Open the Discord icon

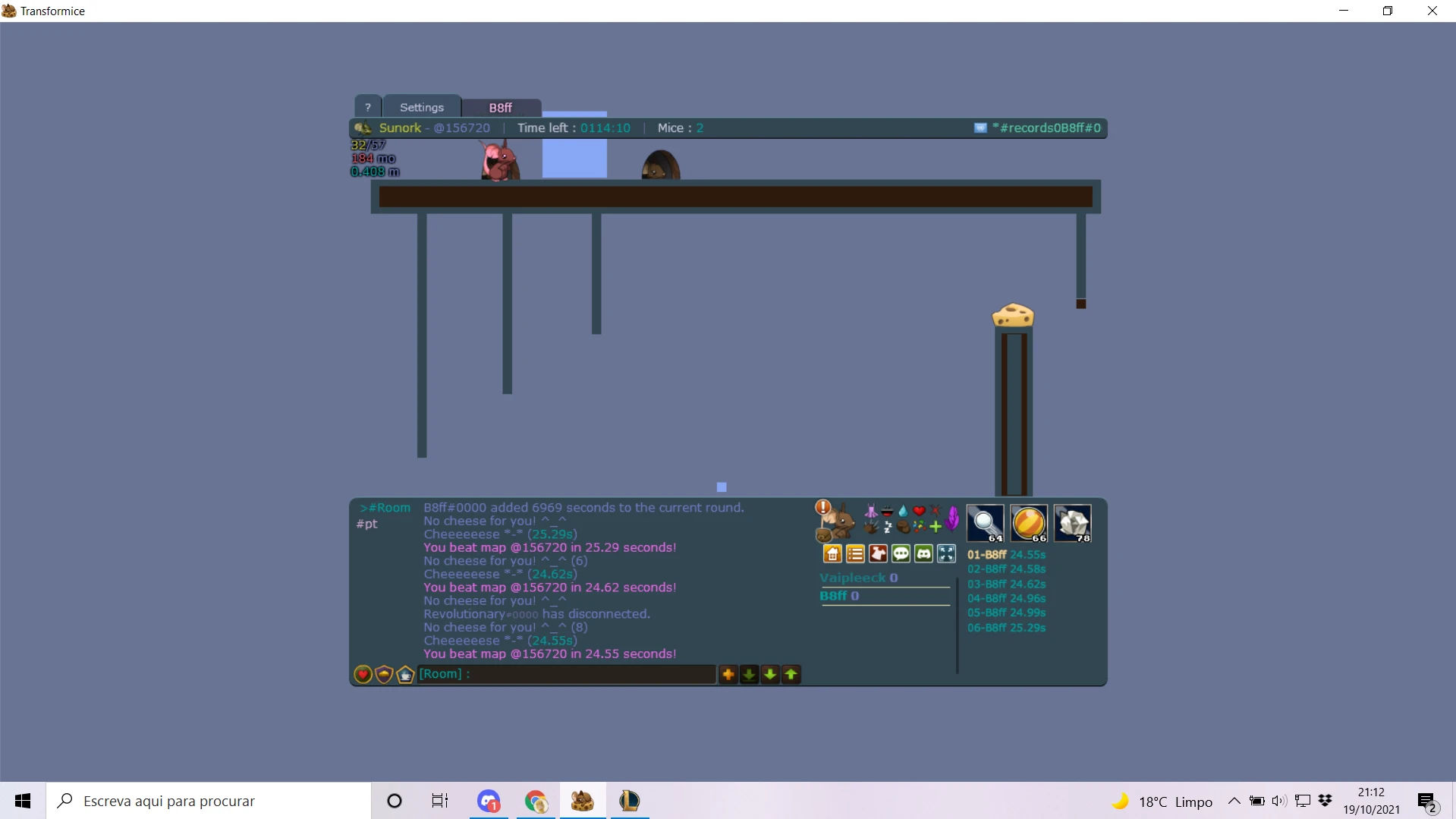click(923, 554)
